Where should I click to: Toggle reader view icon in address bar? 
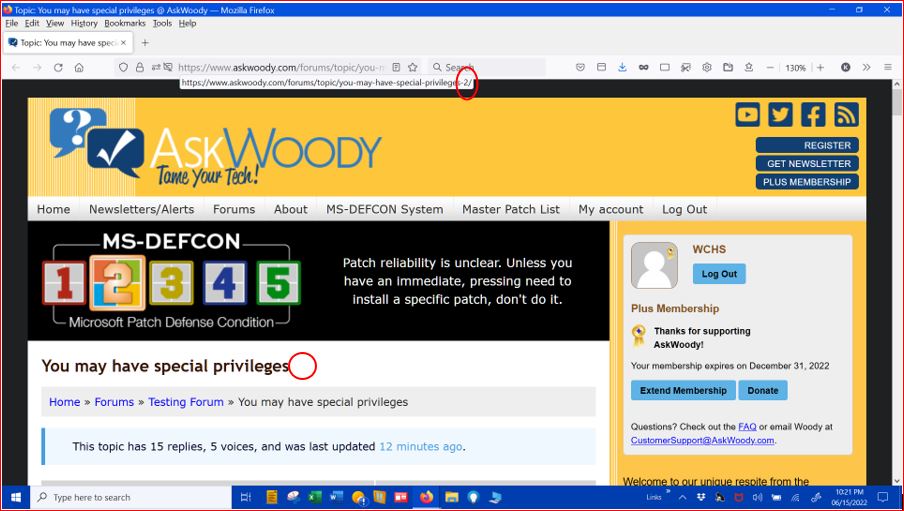click(x=396, y=67)
